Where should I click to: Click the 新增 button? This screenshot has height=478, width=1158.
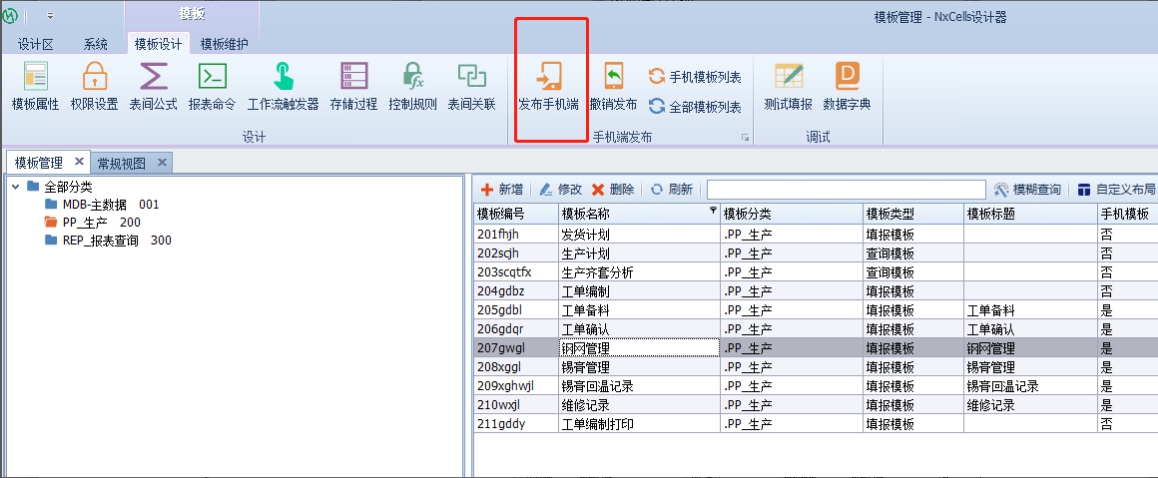click(502, 189)
